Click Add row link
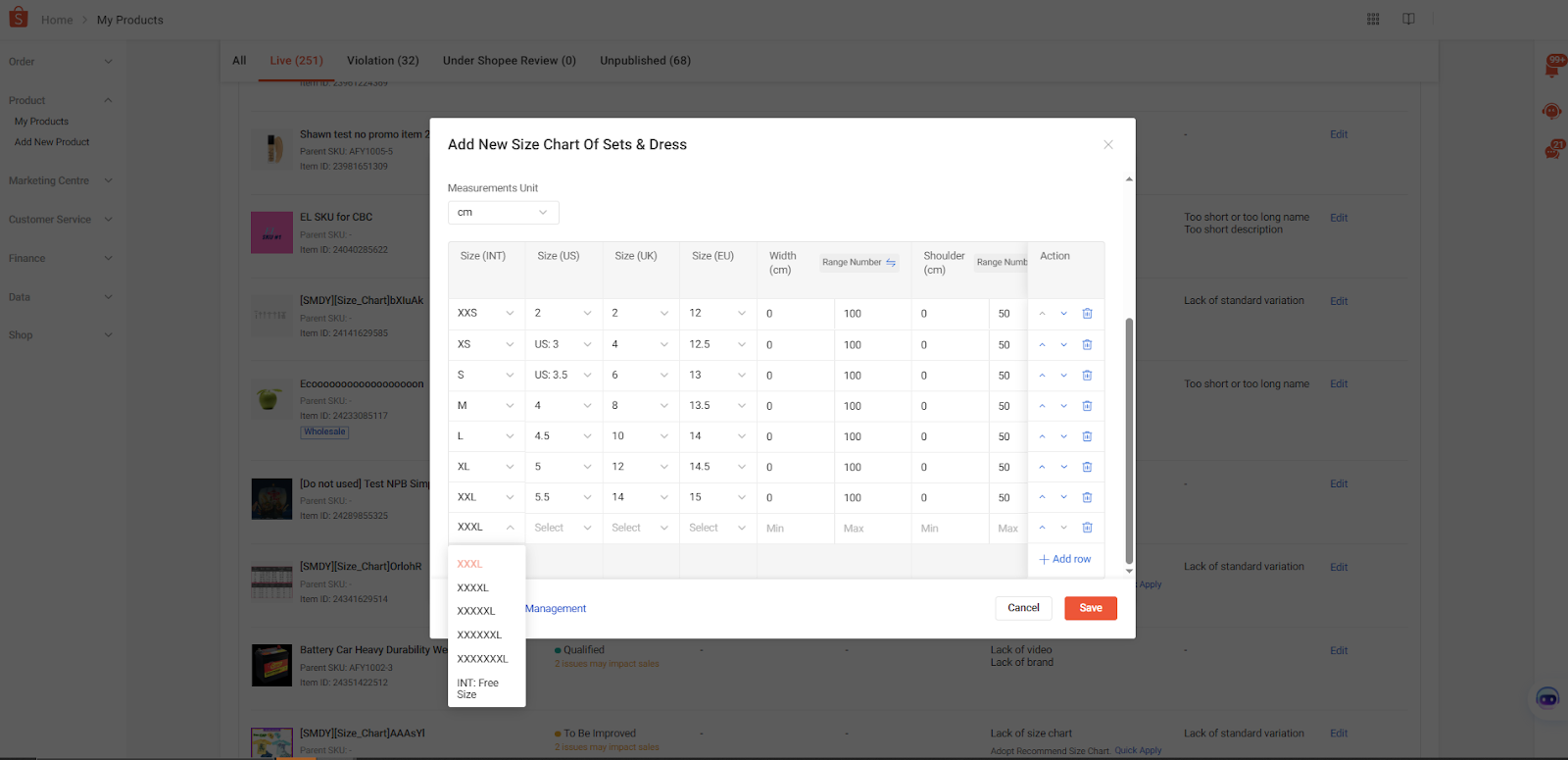 pos(1065,559)
